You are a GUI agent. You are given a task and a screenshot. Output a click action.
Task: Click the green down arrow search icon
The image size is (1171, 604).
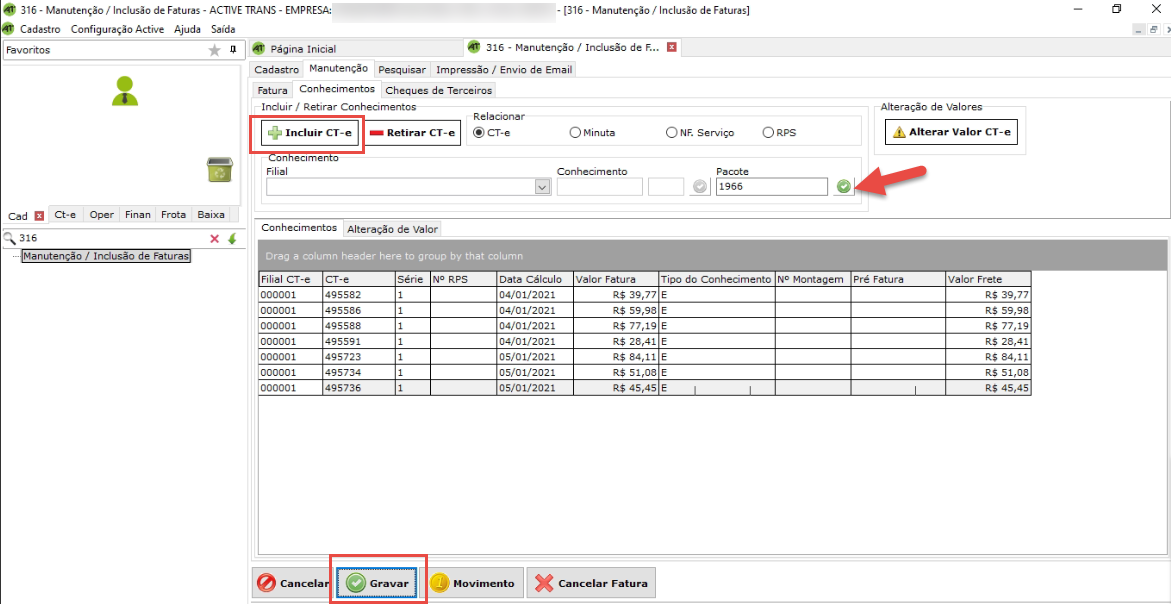pyautogui.click(x=232, y=239)
